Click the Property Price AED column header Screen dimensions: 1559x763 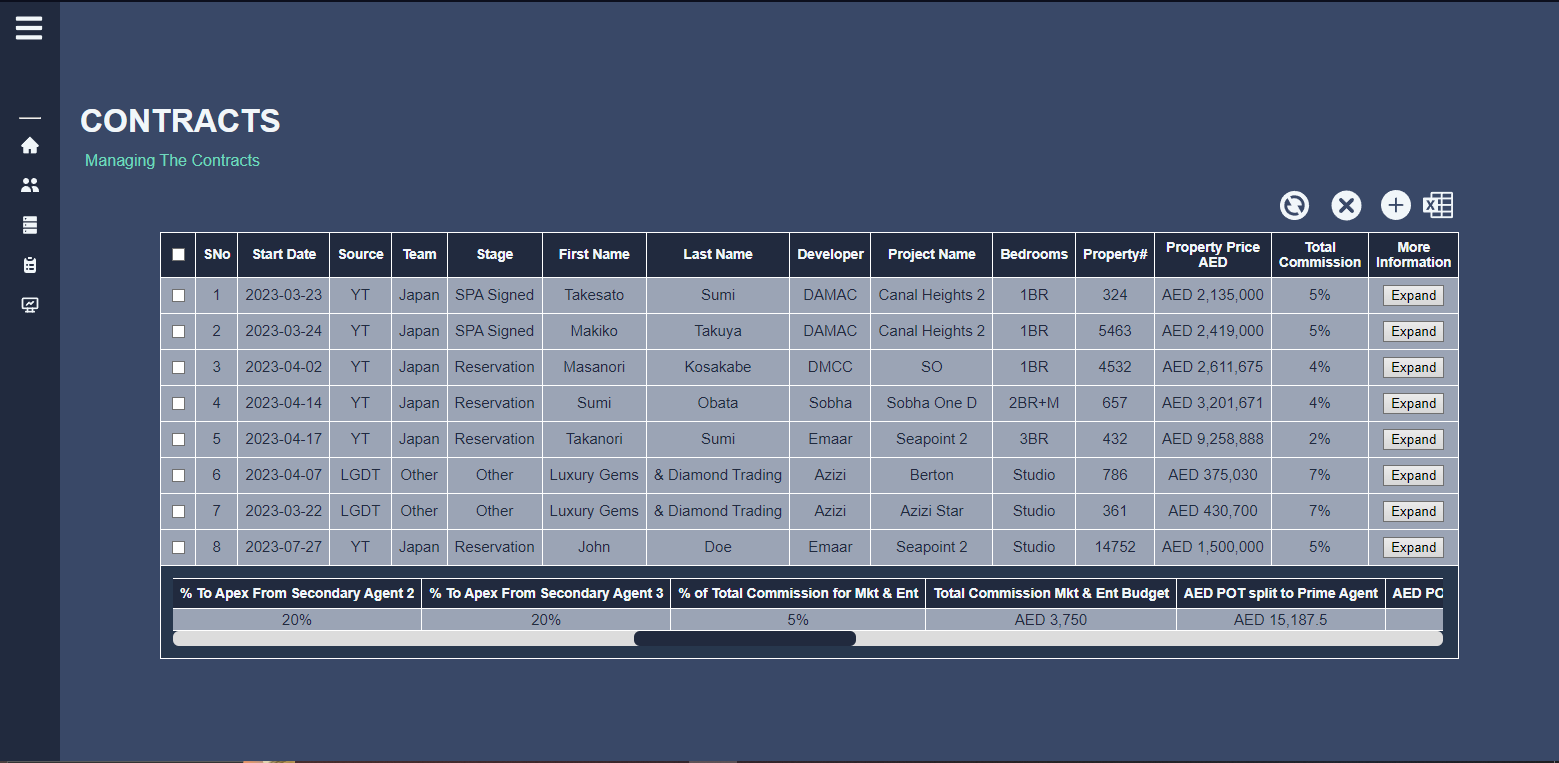pyautogui.click(x=1212, y=255)
